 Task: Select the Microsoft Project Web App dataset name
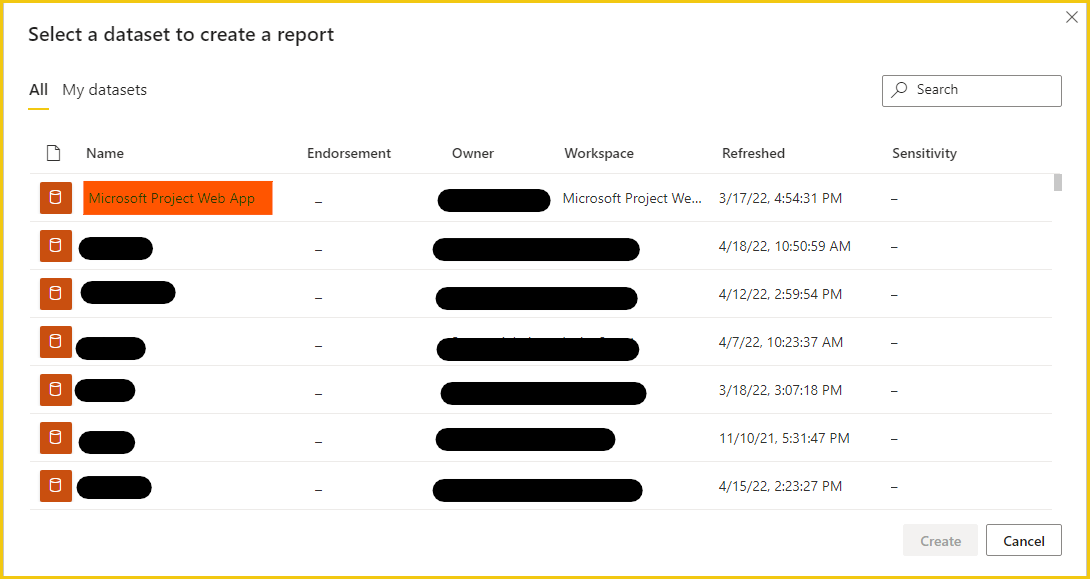click(x=172, y=198)
